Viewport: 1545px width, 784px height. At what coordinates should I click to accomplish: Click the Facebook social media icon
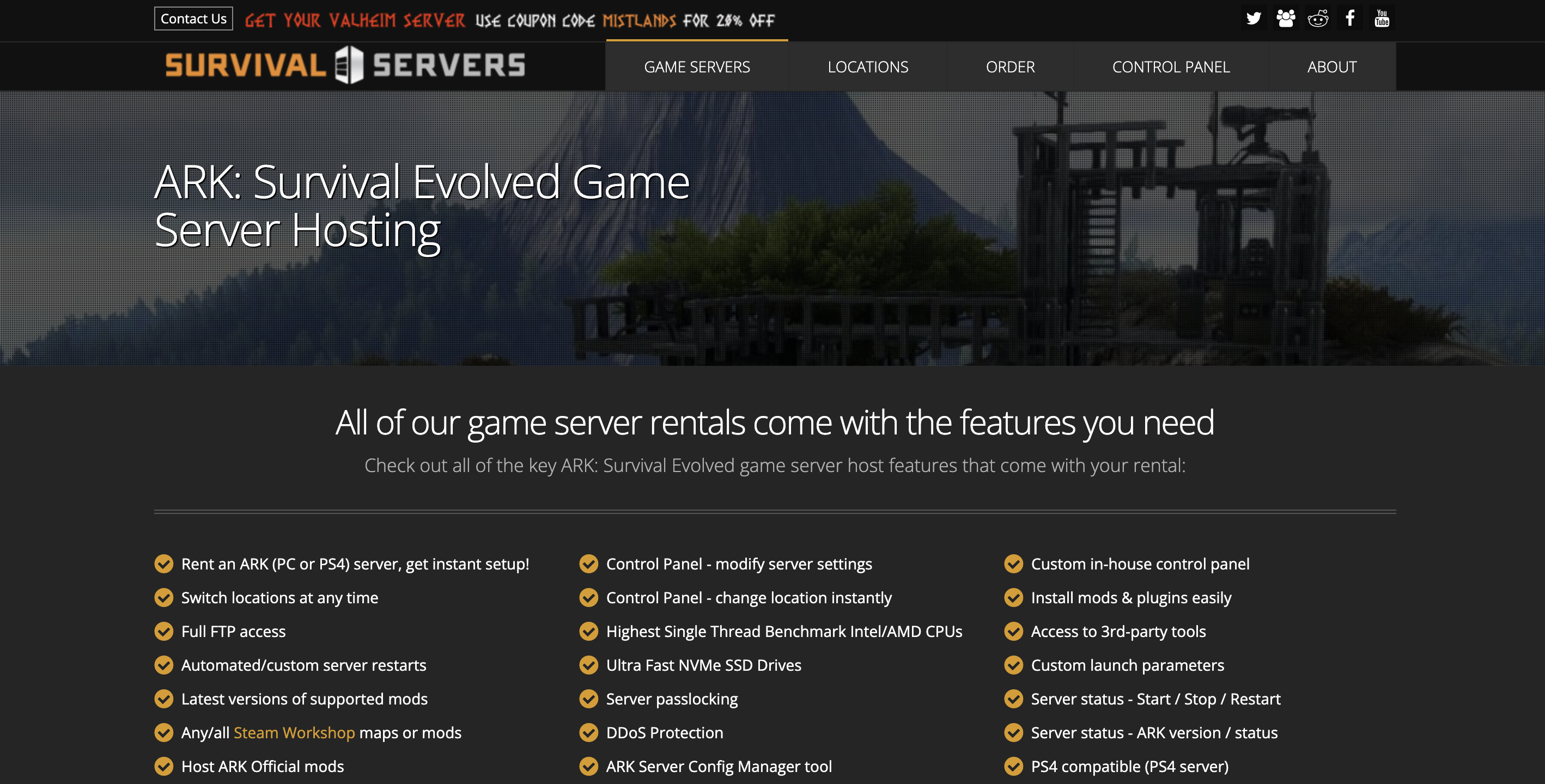1347,17
